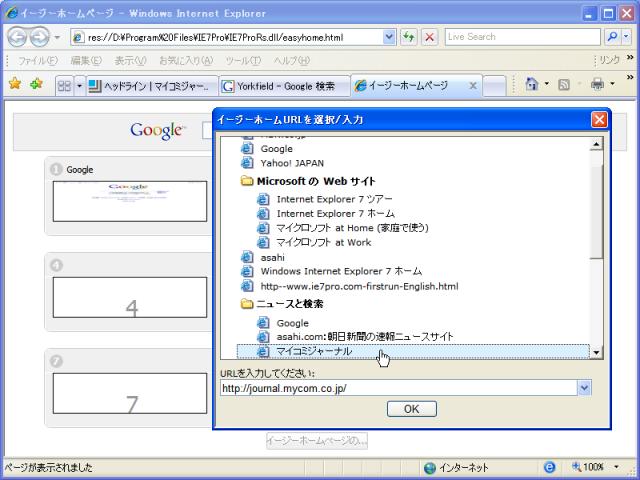640x480 pixels.
Task: Switch to the ヘッドライン マイコミジャーナル tab
Action: pos(152,86)
